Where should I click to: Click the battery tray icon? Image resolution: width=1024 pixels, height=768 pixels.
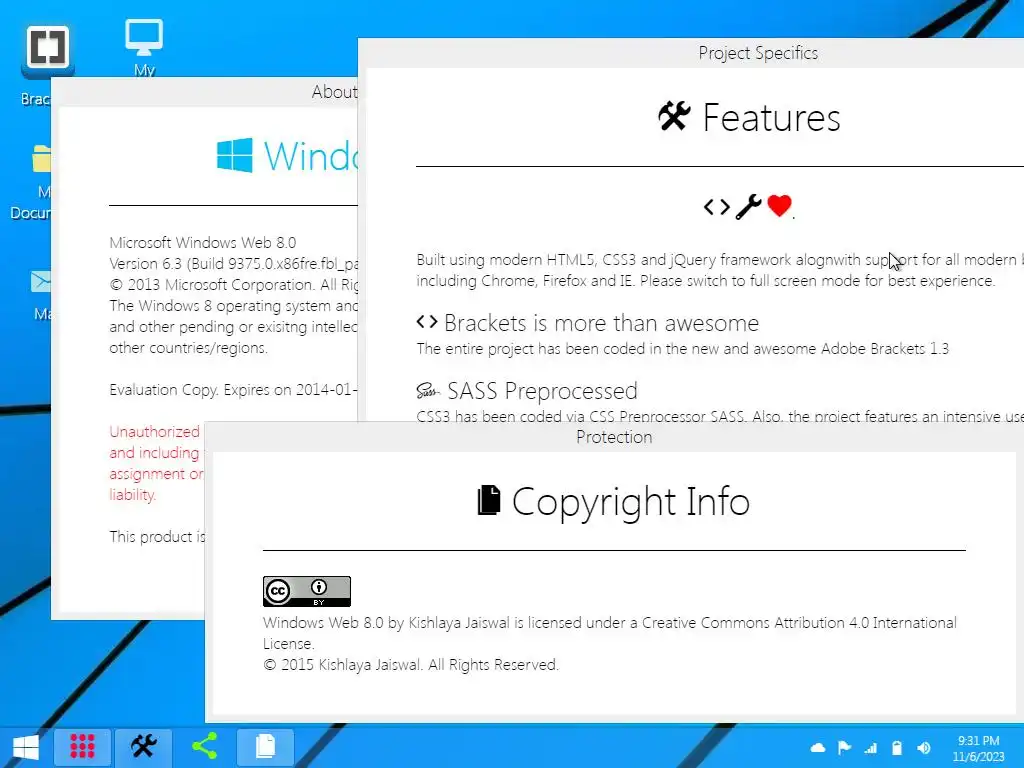pyautogui.click(x=897, y=748)
